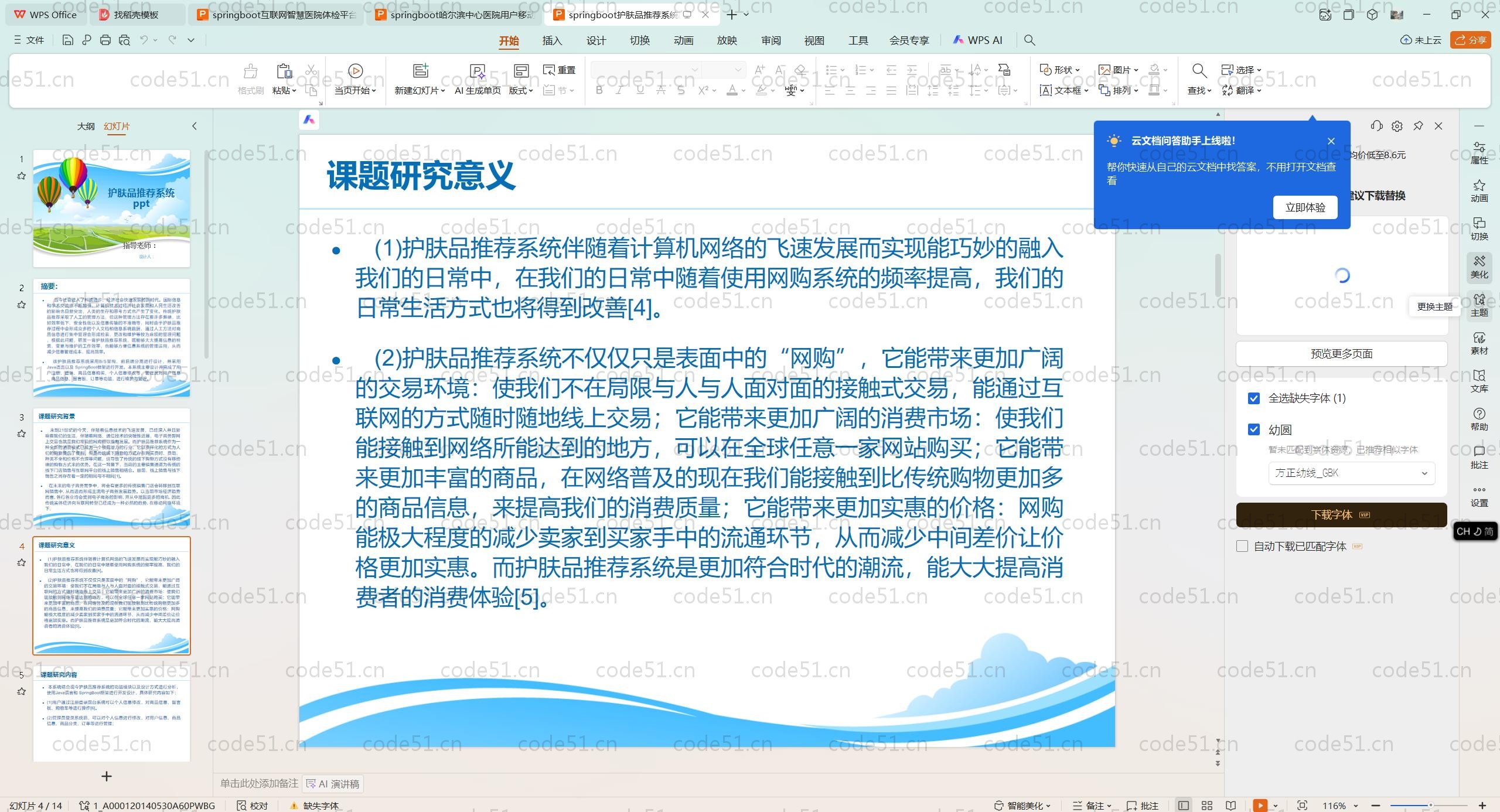Enable 自动下载已匹配字体 checkbox
The width and height of the screenshot is (1500, 812).
pos(1242,547)
